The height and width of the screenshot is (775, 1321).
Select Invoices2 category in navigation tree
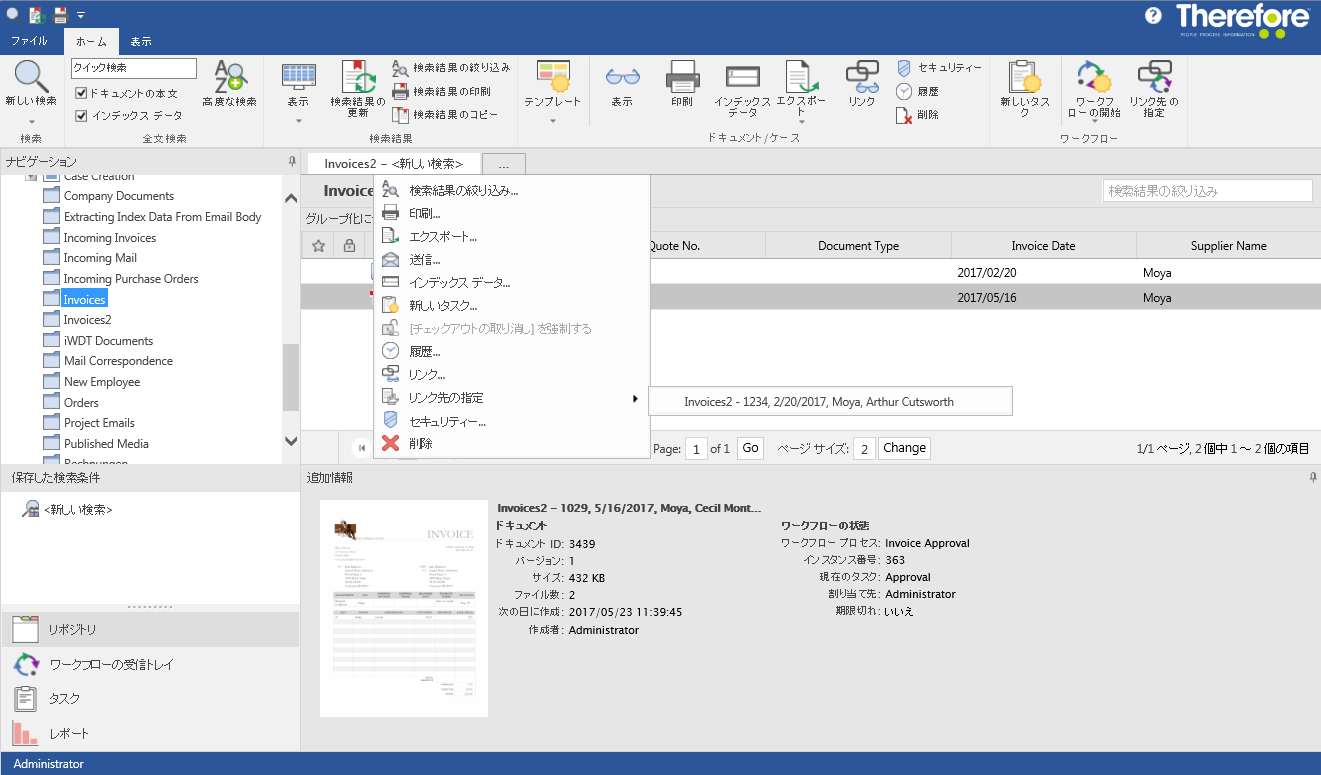click(87, 320)
